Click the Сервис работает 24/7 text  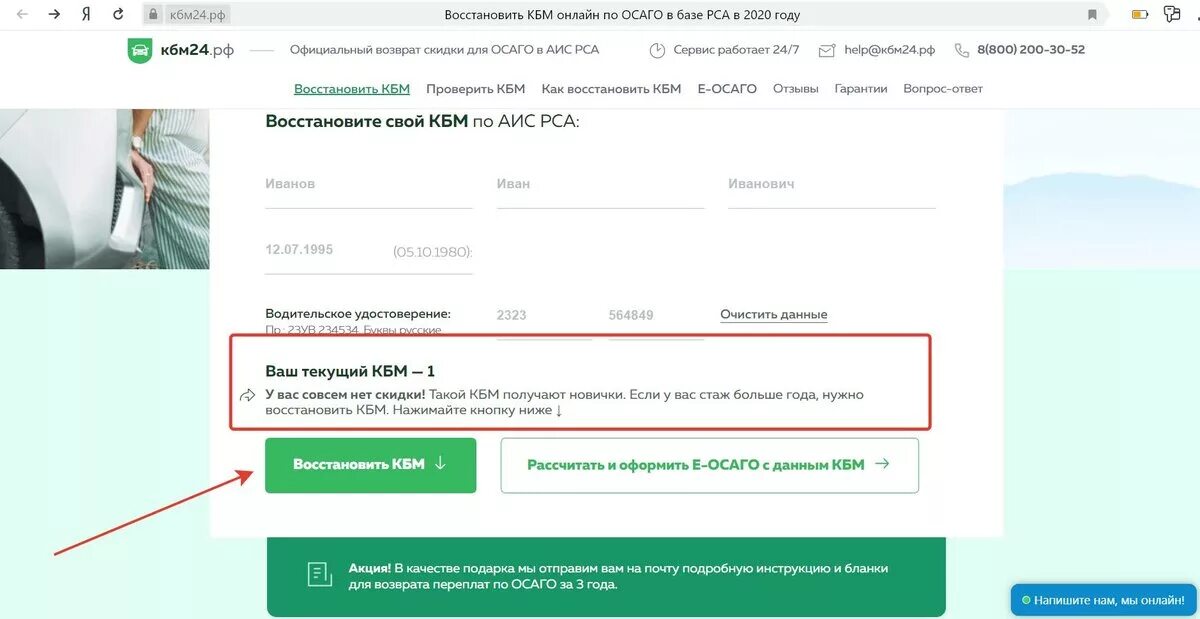click(737, 50)
